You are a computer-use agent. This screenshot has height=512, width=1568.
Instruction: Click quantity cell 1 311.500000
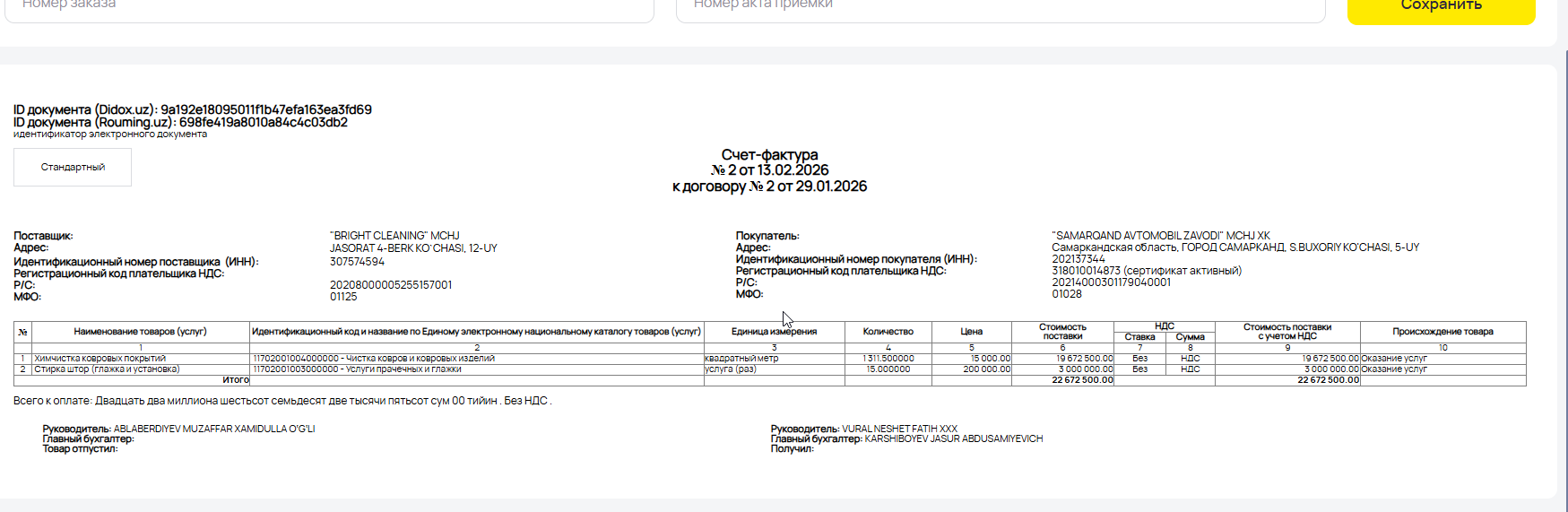888,359
